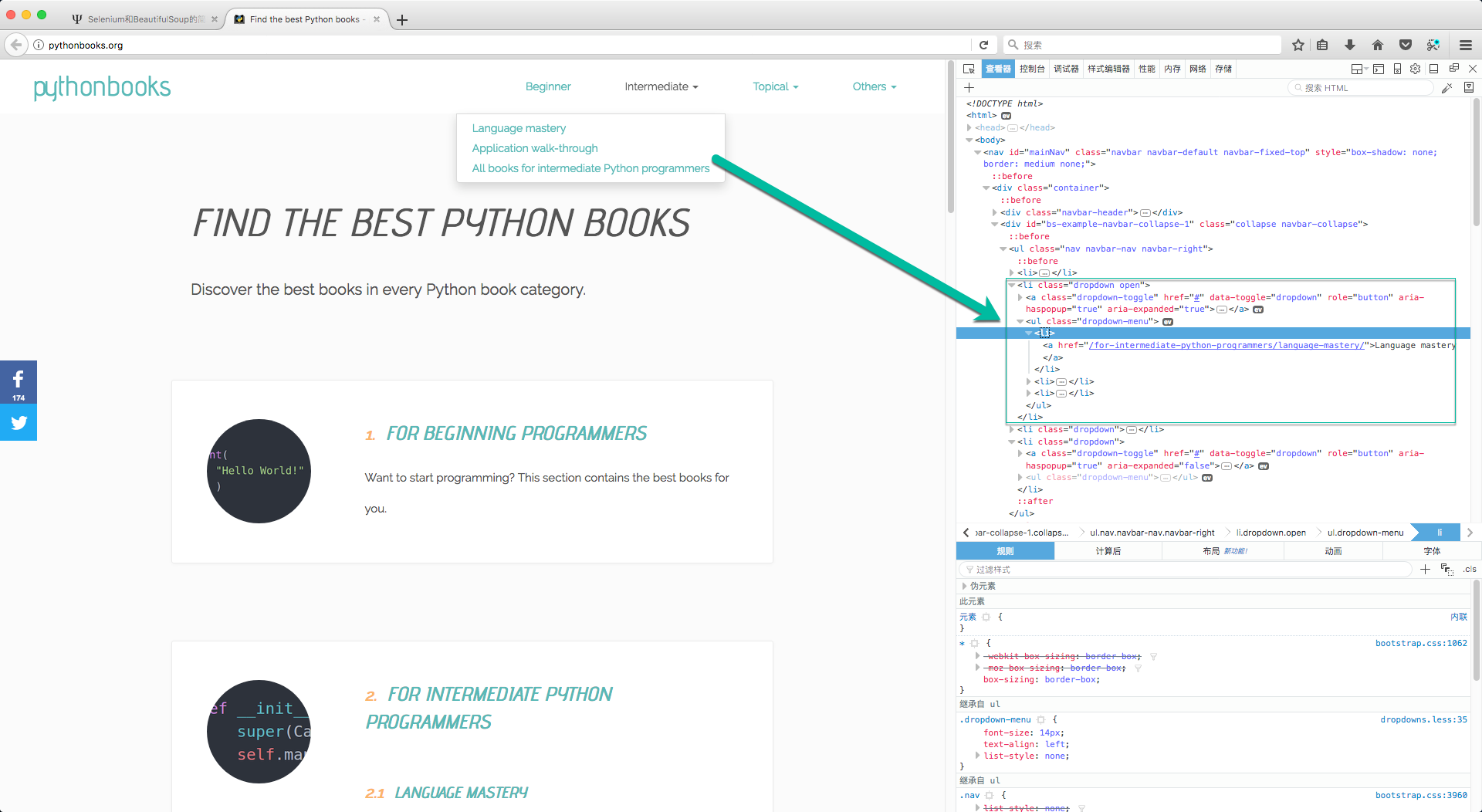Share via the Twitter bird icon
Screen dimensions: 1482x812
tap(19, 422)
